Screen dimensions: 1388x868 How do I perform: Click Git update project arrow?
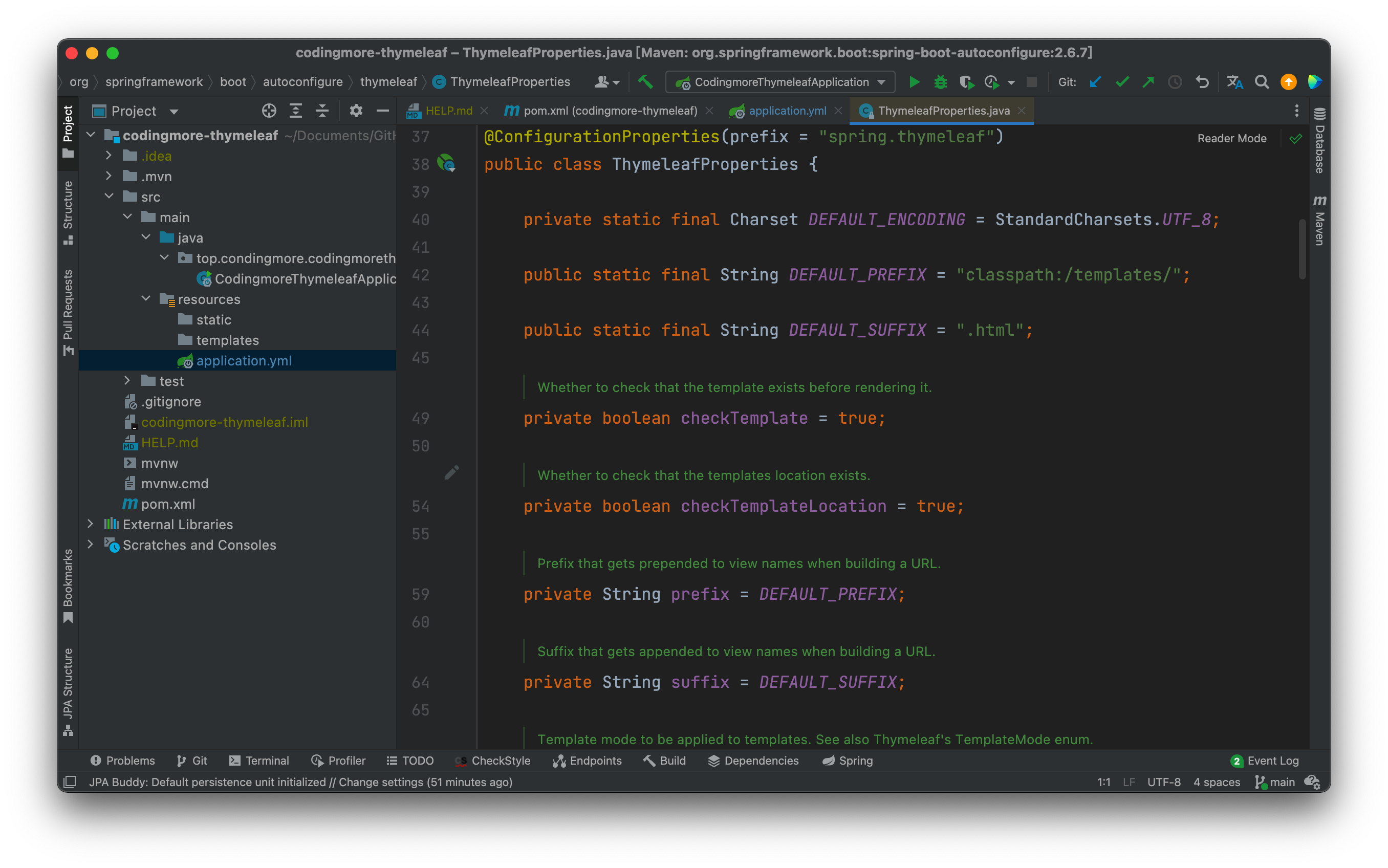point(1095,82)
